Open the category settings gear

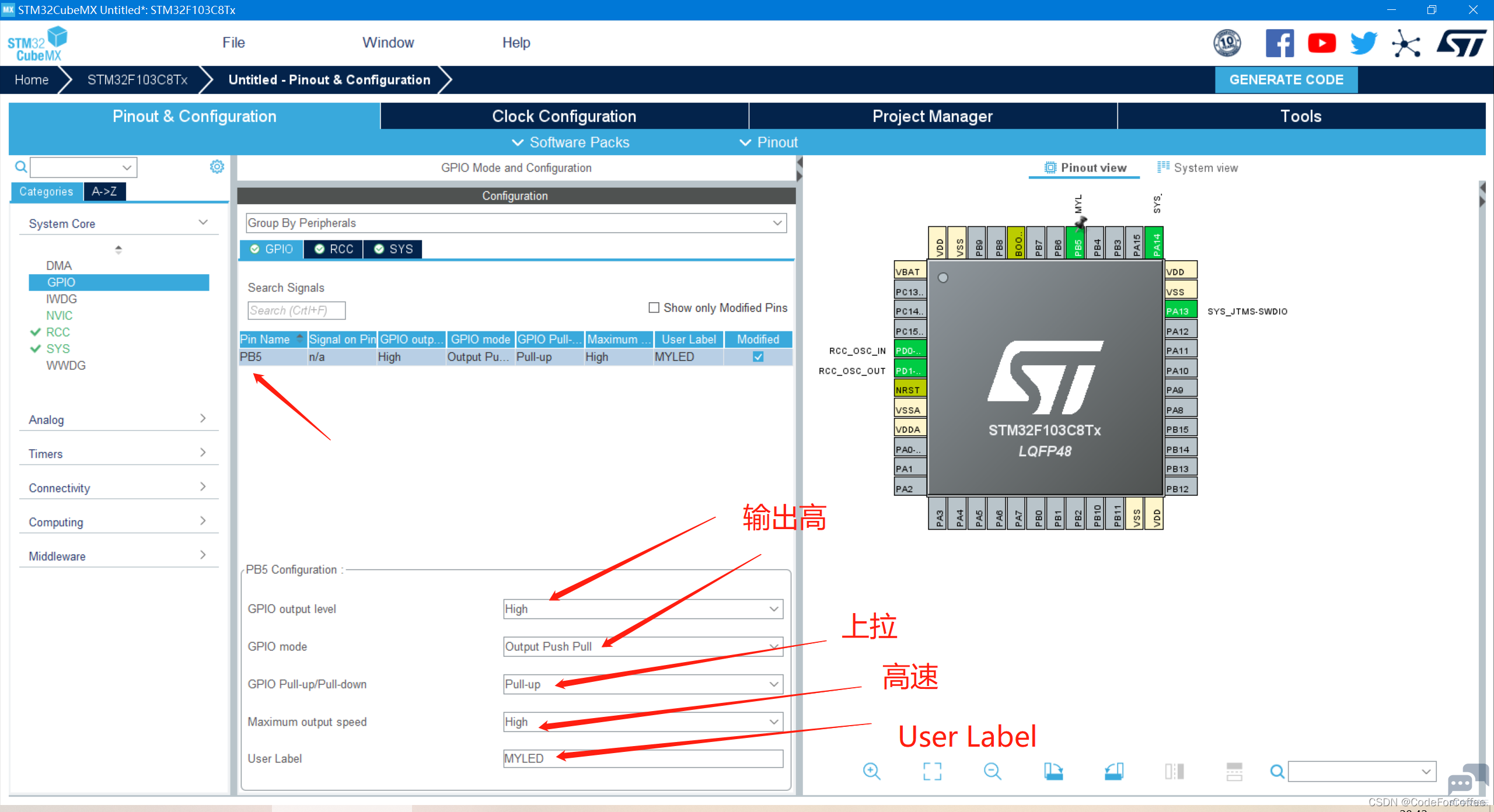[217, 167]
